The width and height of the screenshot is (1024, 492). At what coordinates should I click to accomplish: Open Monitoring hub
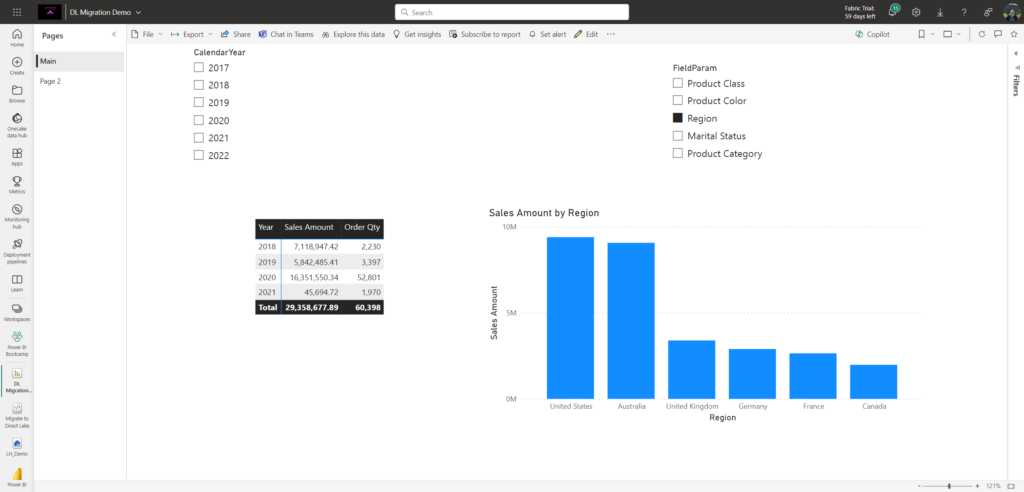tap(17, 215)
